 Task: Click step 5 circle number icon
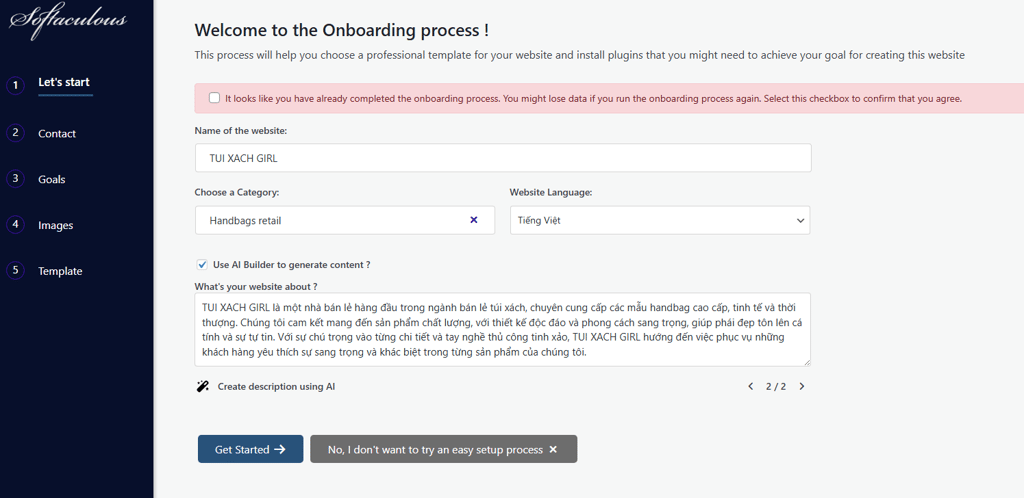(x=15, y=270)
